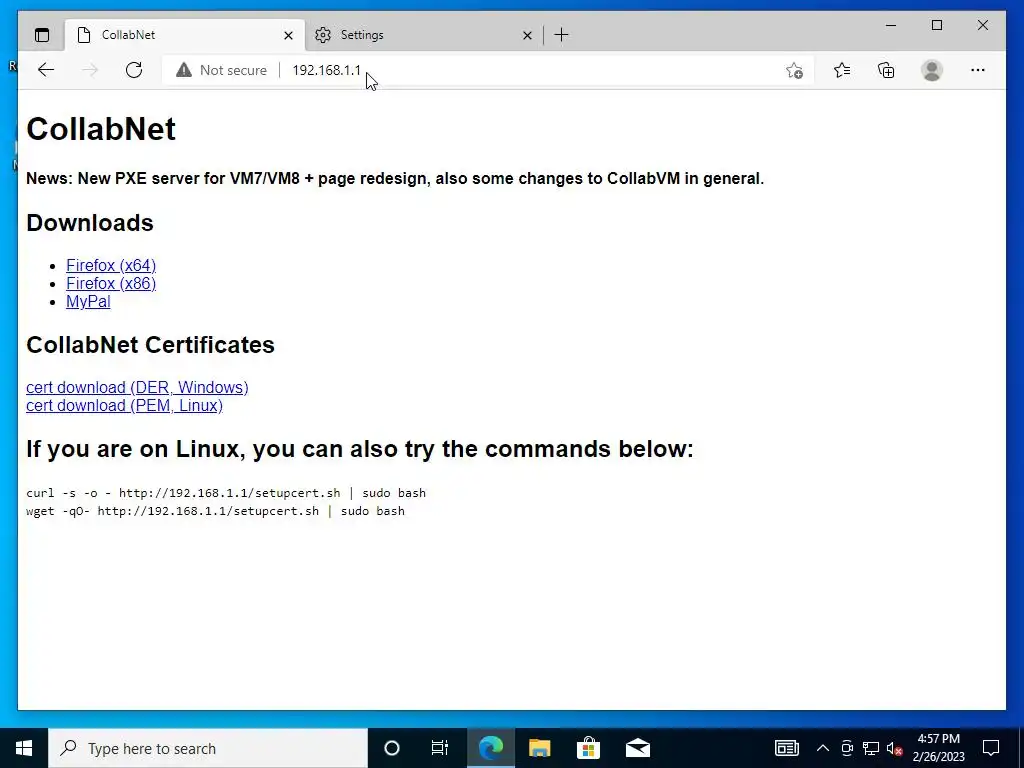Image resolution: width=1024 pixels, height=768 pixels.
Task: View the Not secure warning icon
Action: [184, 70]
